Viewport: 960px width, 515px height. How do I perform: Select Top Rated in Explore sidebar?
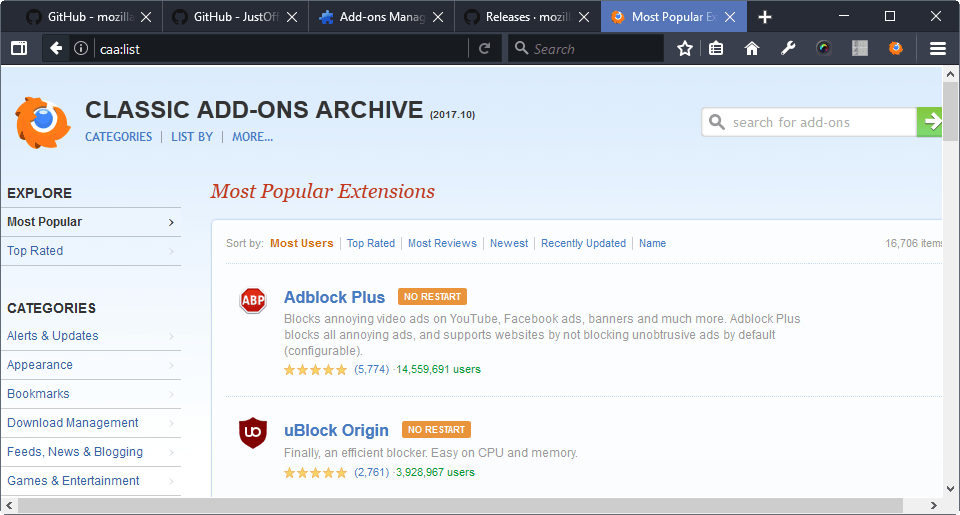91,251
